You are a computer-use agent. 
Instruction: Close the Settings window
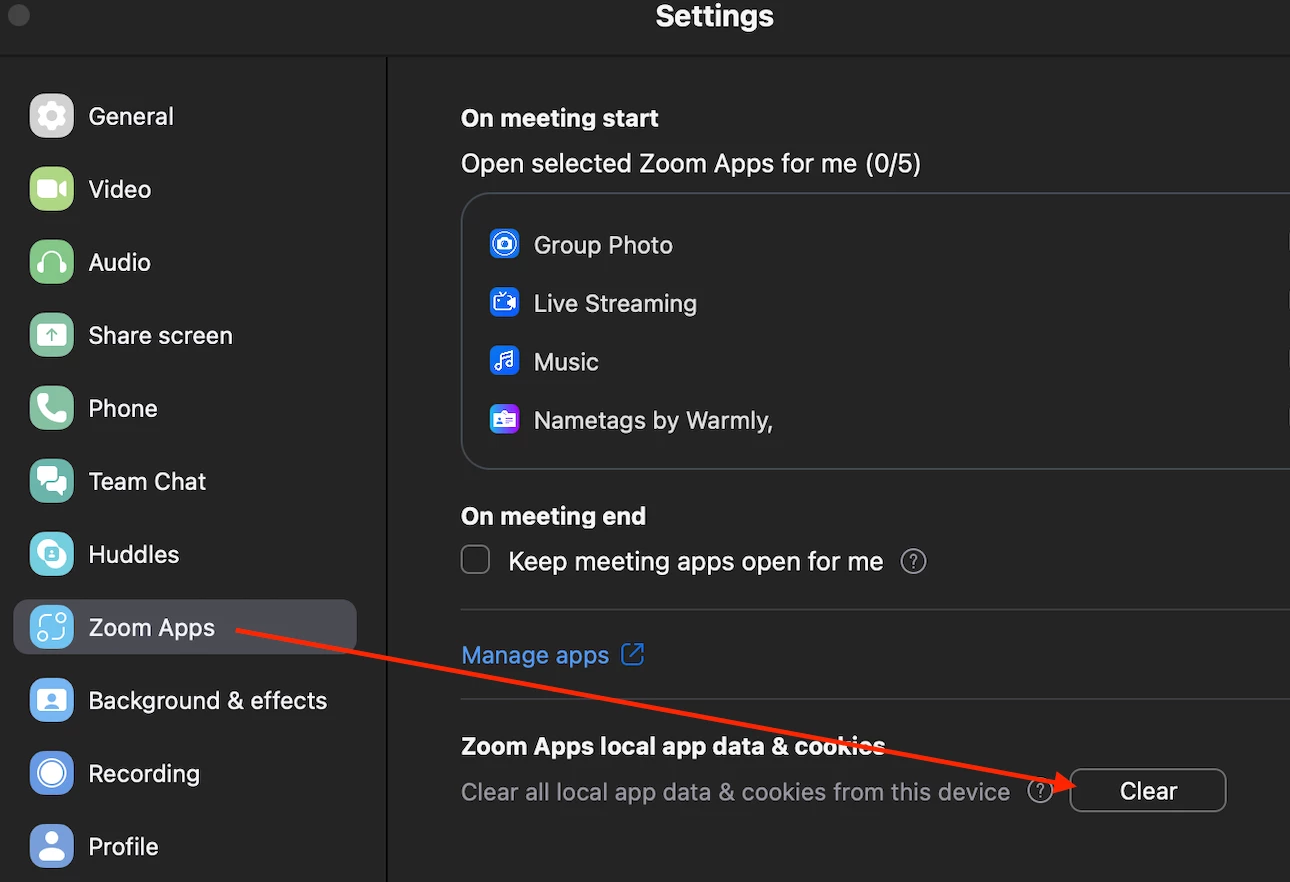pyautogui.click(x=18, y=15)
